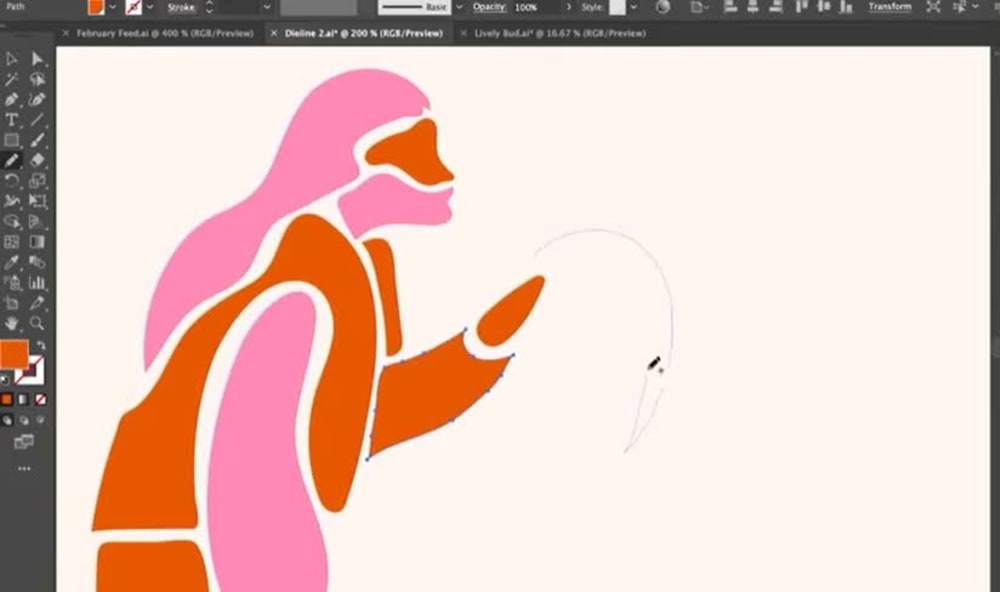
Task: Select the Line Segment tool
Action: click(x=37, y=120)
